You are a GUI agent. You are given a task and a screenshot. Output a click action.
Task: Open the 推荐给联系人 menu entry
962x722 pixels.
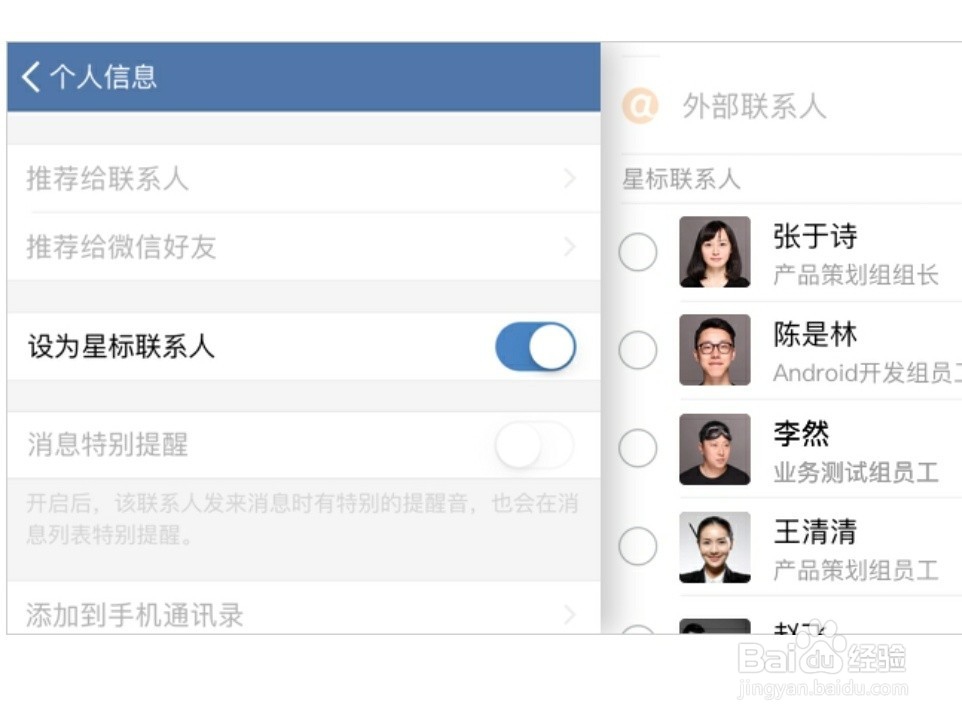click(x=107, y=179)
